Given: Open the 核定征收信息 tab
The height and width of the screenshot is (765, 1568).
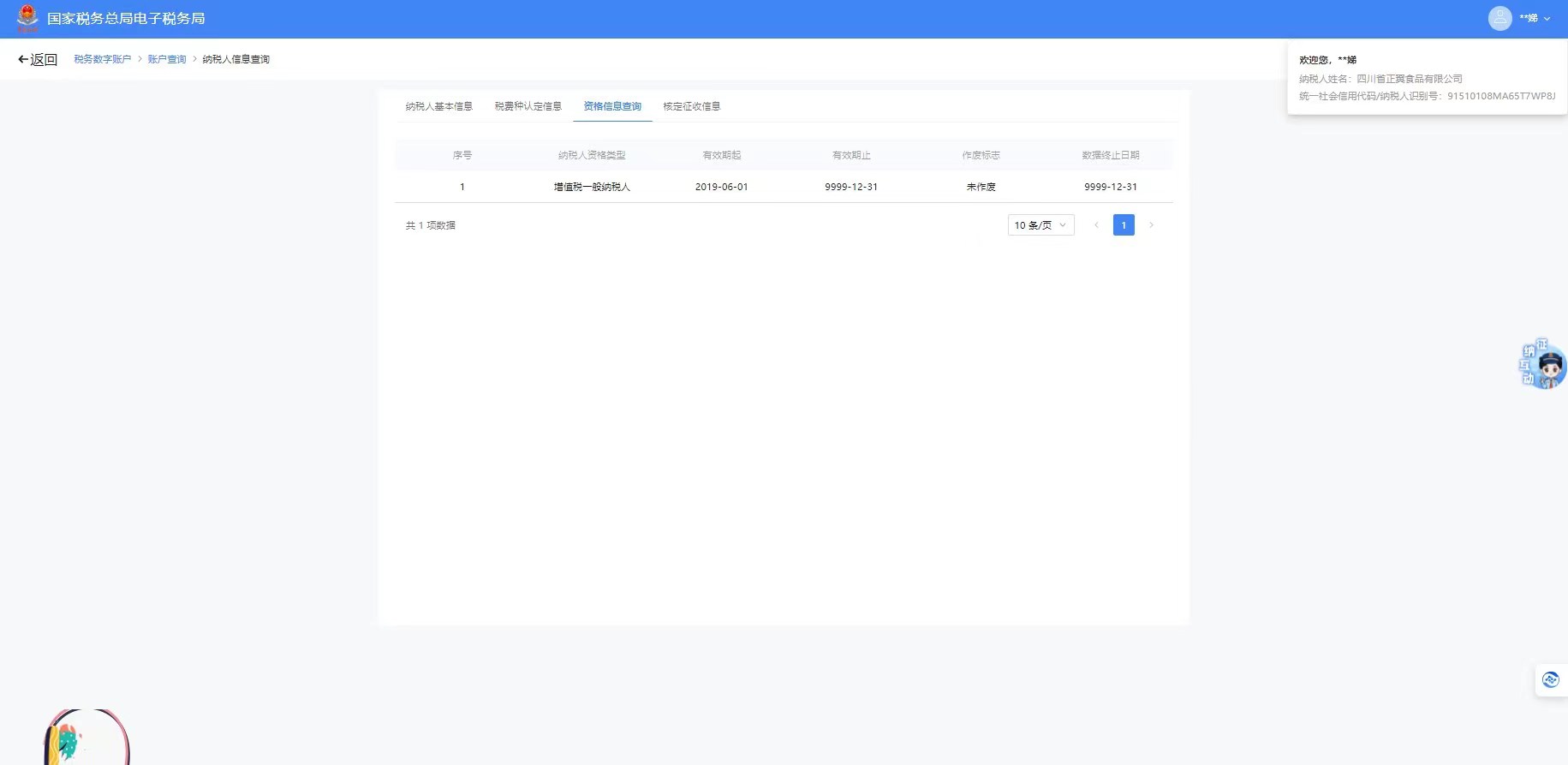Looking at the screenshot, I should 692,106.
